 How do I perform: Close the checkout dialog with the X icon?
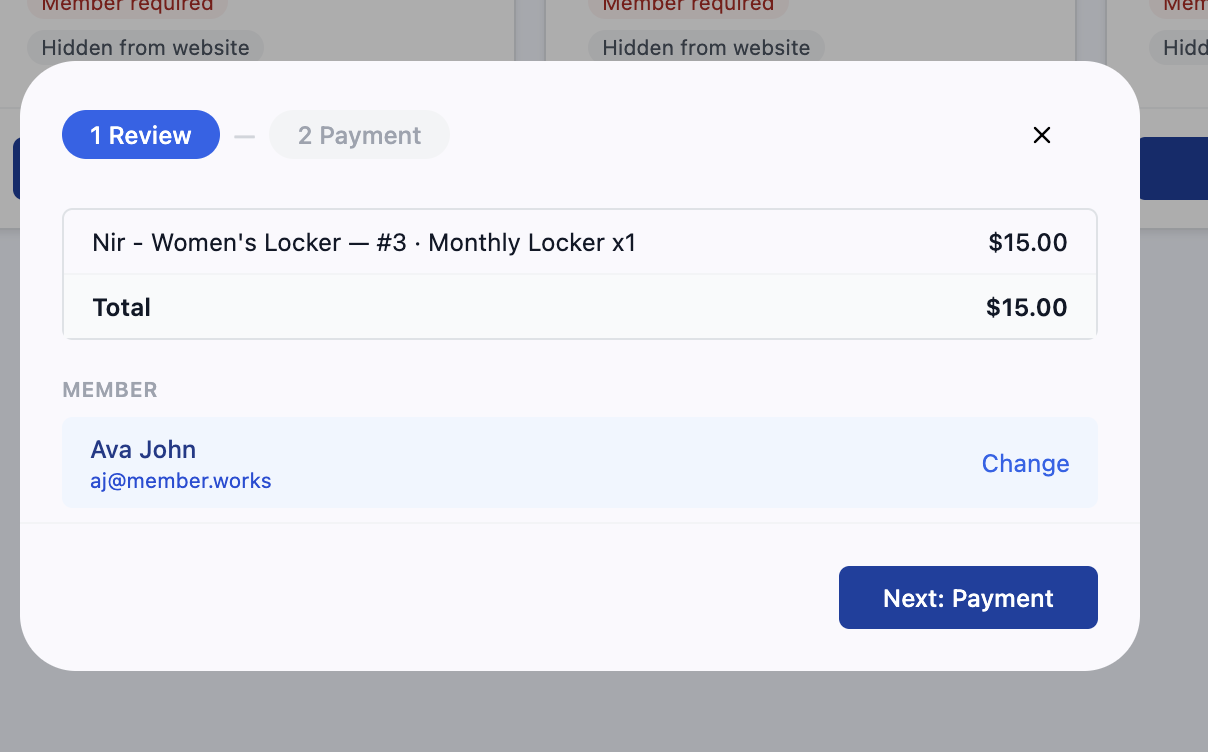1041,135
